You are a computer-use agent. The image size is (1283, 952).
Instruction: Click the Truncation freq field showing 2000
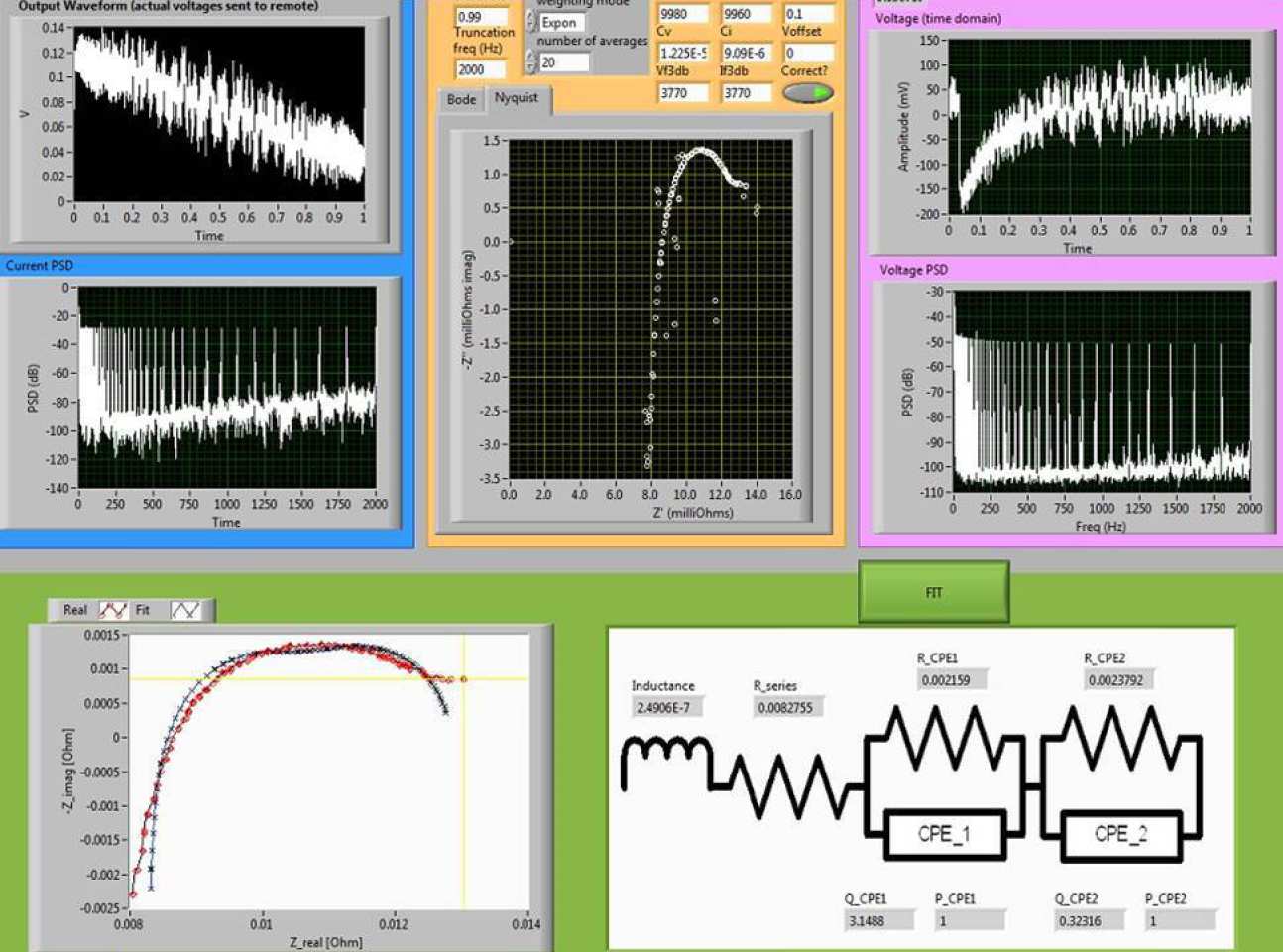pyautogui.click(x=481, y=69)
